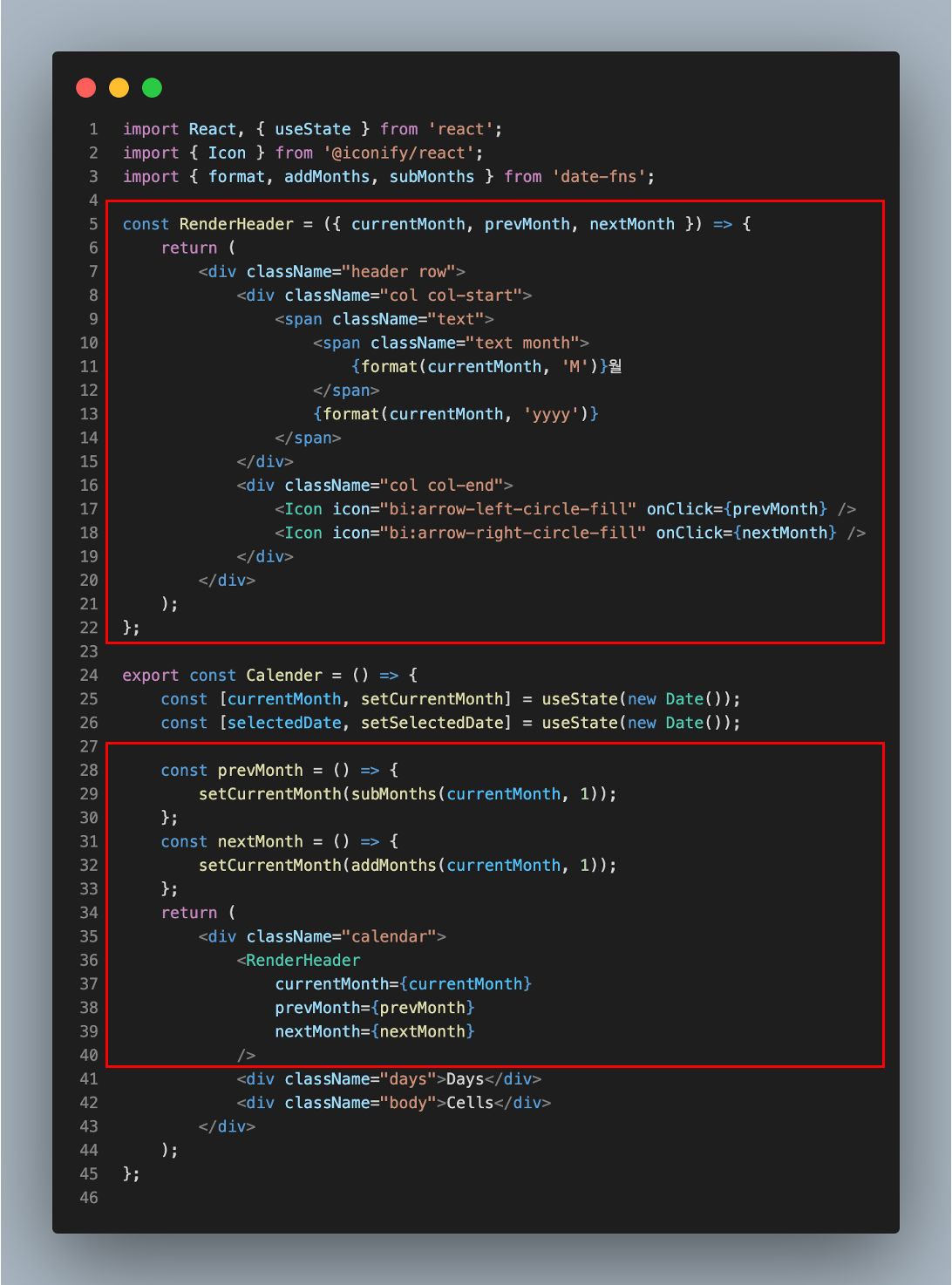Click the export keyword

coord(151,675)
